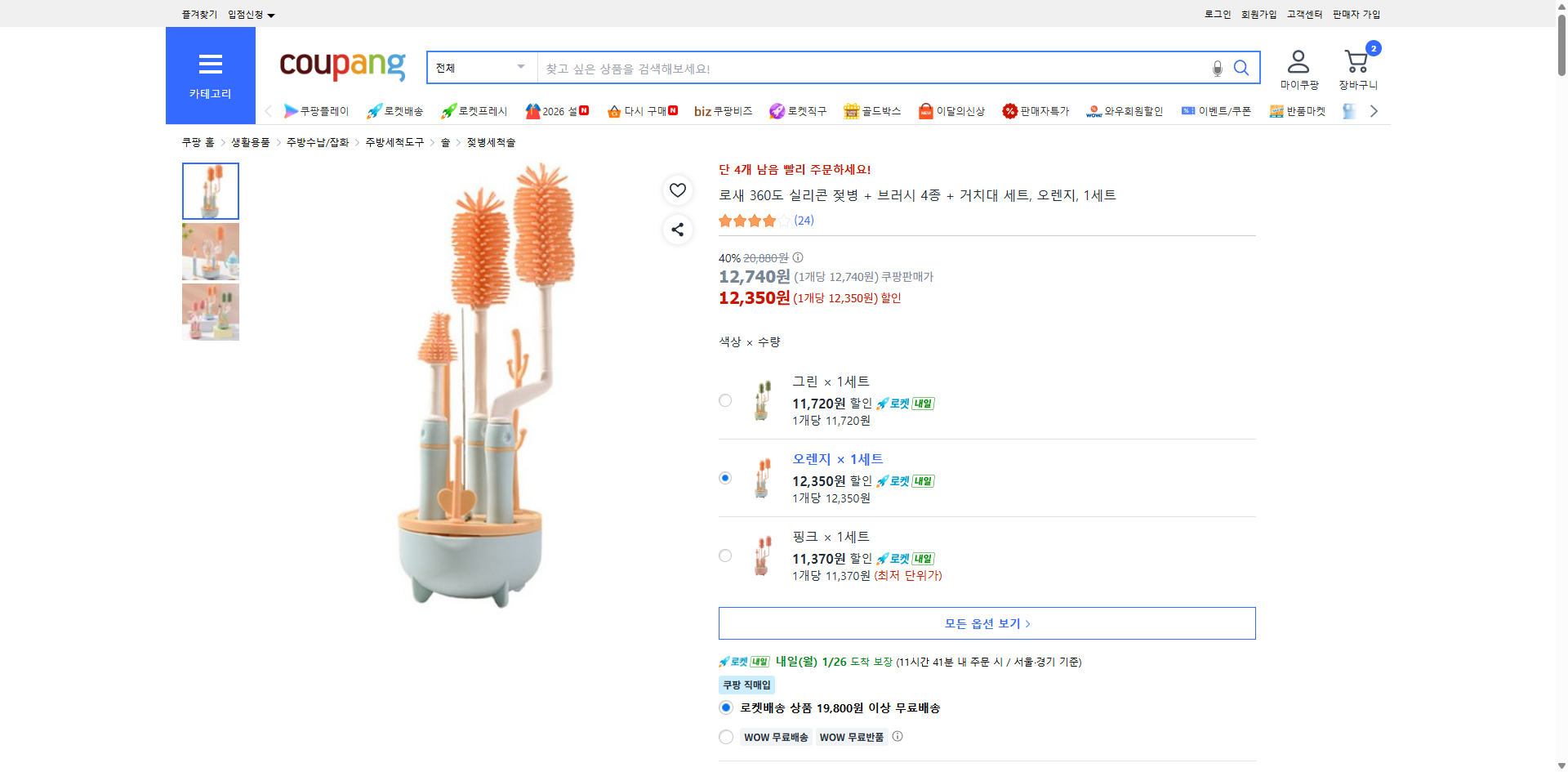Select the 그린 color option radio button

pos(724,400)
